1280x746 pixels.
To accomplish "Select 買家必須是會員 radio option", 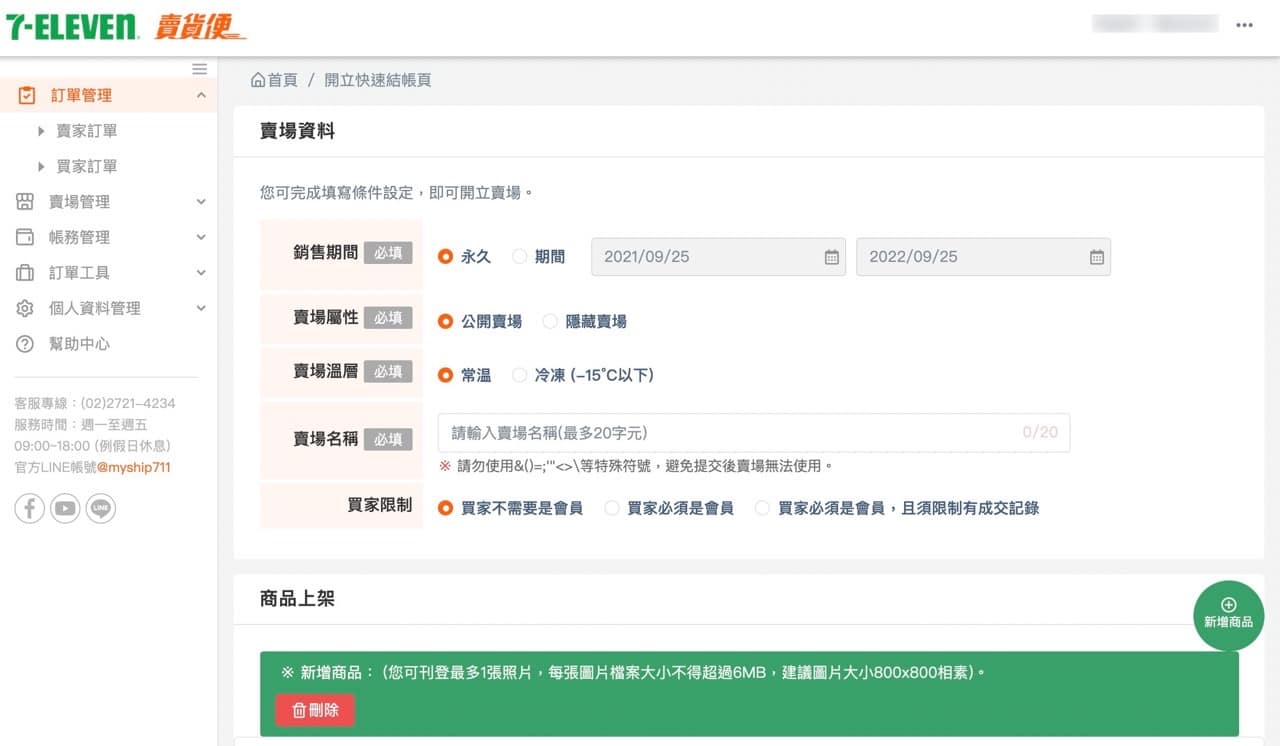I will (x=612, y=508).
